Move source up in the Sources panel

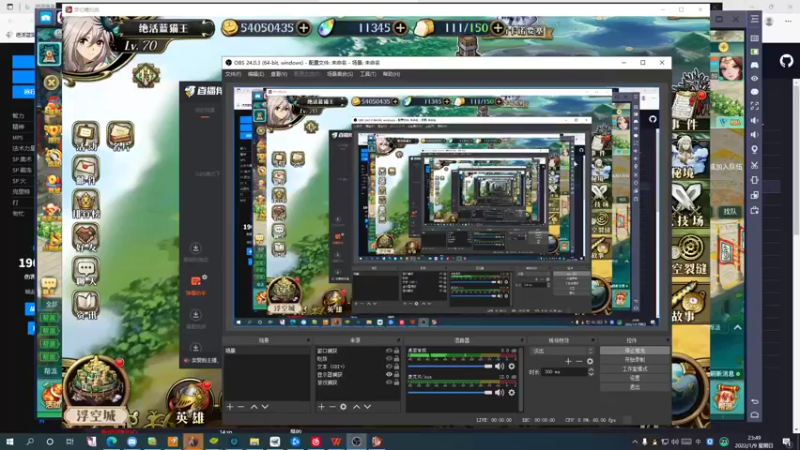tap(357, 407)
